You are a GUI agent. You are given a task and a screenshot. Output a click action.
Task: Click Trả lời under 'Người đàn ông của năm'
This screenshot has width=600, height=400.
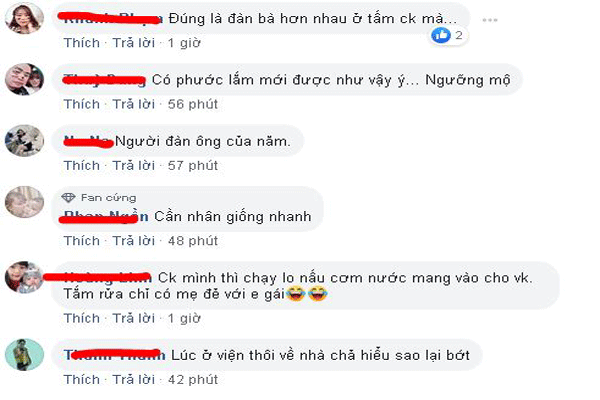pyautogui.click(x=134, y=165)
